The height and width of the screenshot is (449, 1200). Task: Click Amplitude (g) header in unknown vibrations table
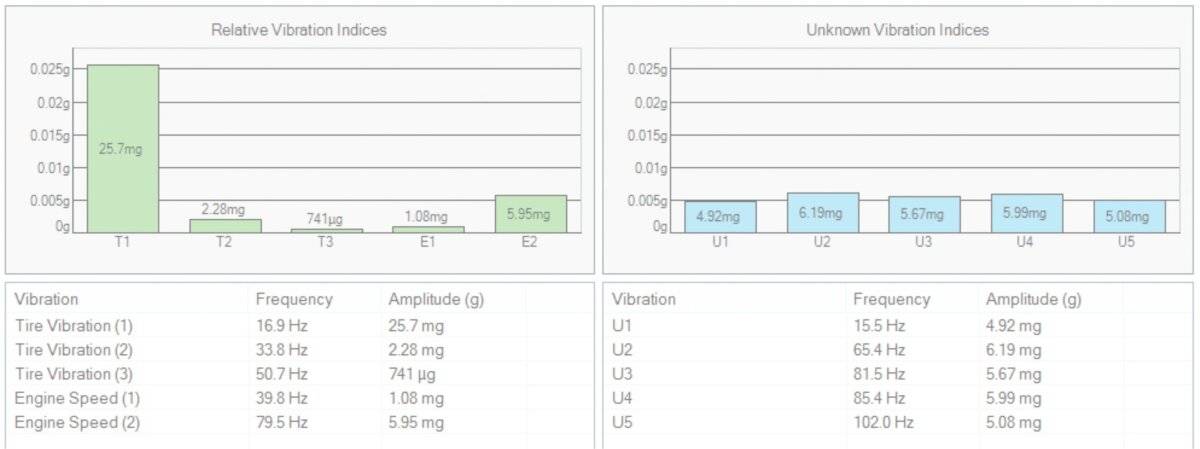pyautogui.click(x=1033, y=300)
